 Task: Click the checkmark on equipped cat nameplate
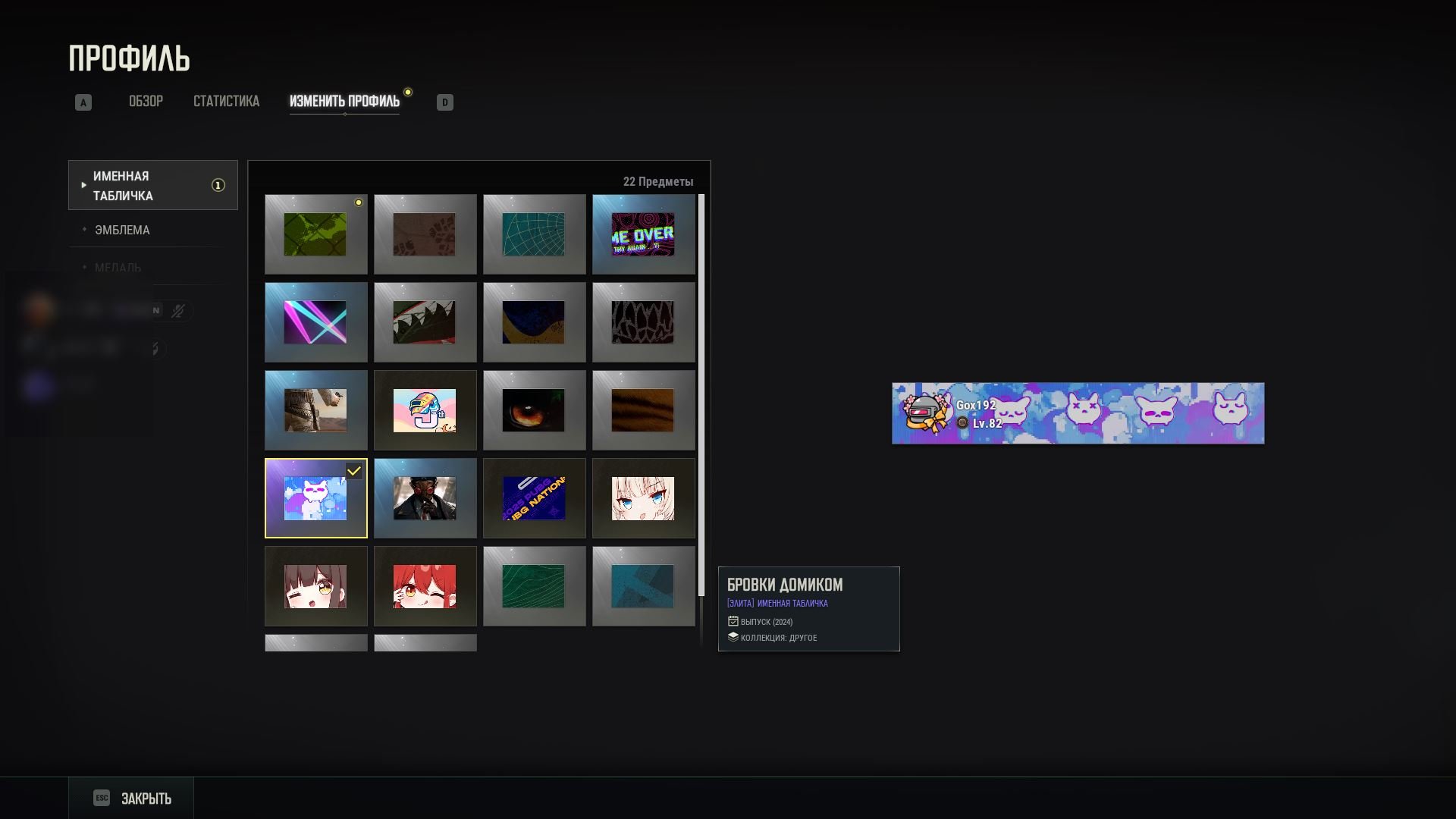[x=354, y=471]
